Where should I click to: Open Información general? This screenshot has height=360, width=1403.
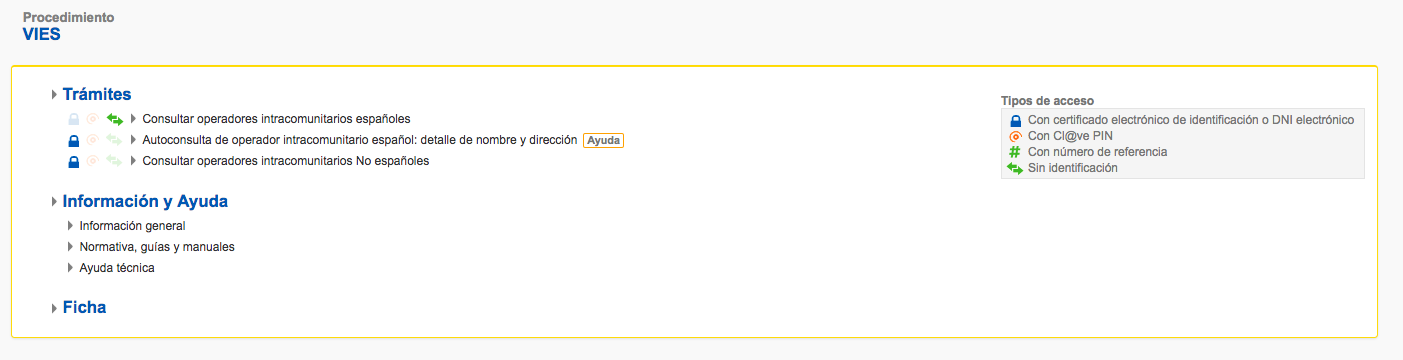(x=132, y=226)
